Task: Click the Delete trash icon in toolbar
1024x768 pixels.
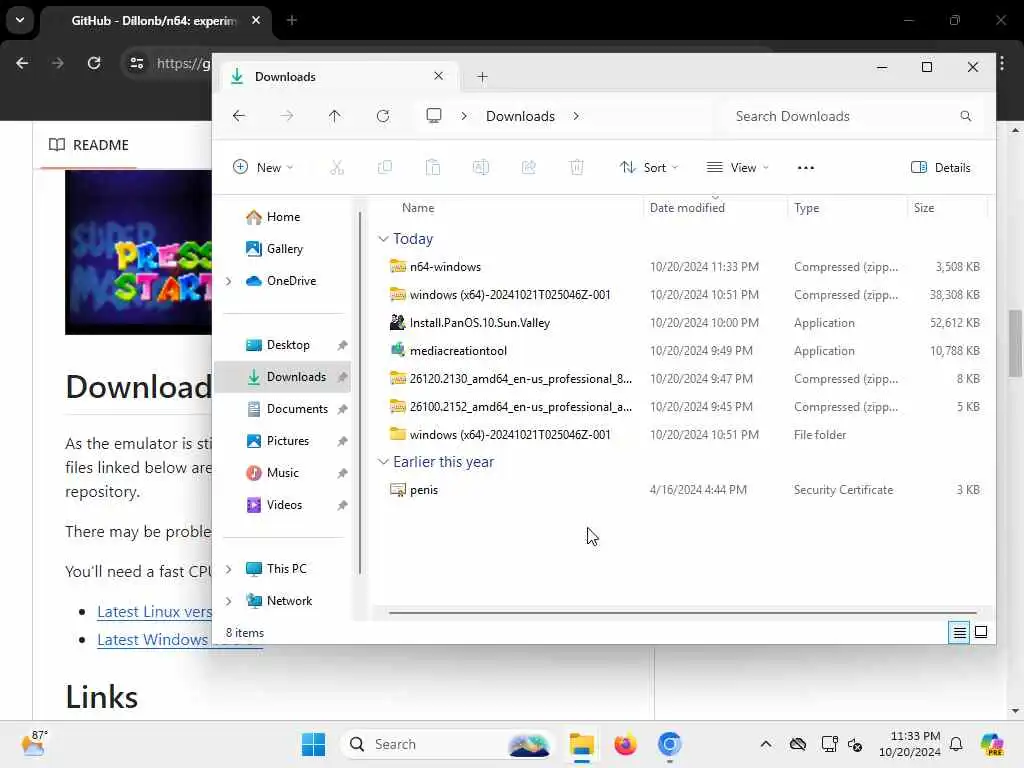Action: coord(577,168)
